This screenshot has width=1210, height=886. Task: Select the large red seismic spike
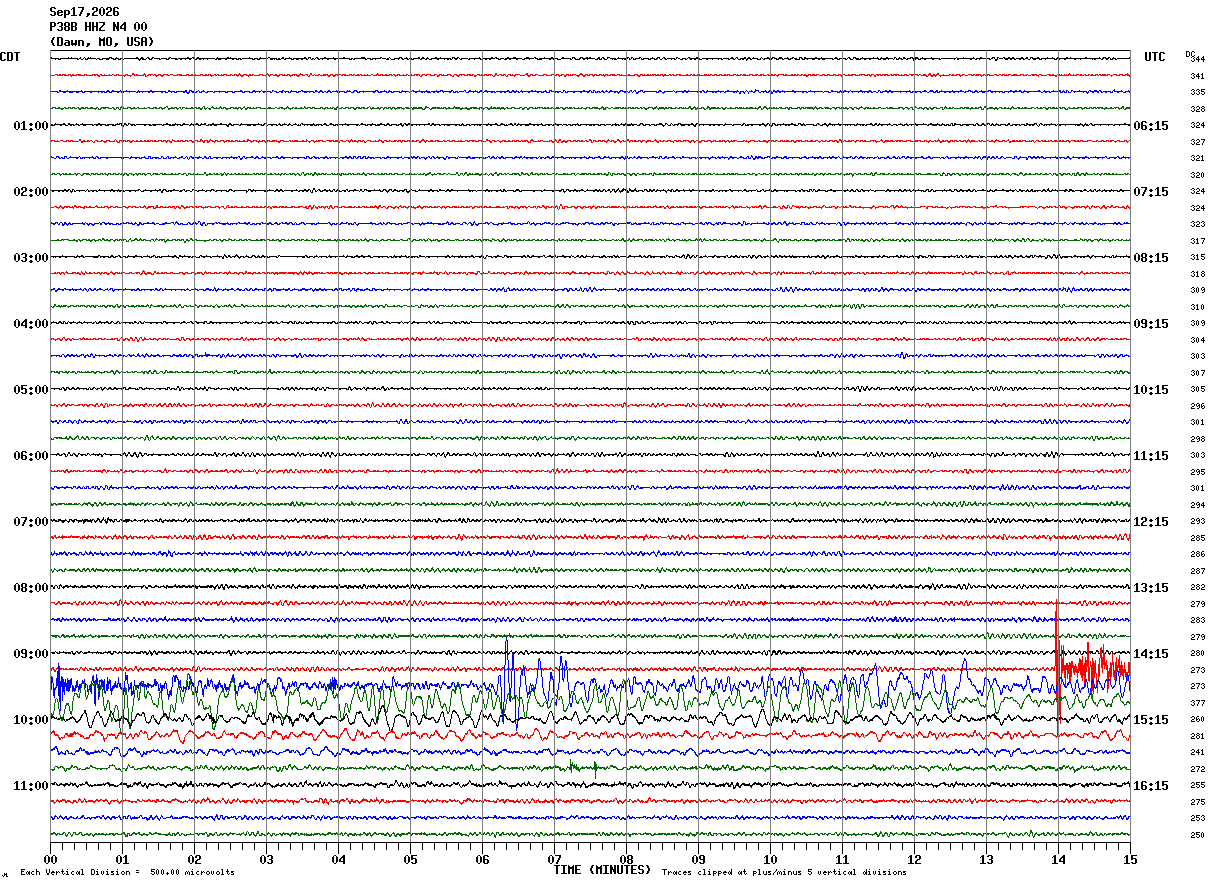(1057, 660)
